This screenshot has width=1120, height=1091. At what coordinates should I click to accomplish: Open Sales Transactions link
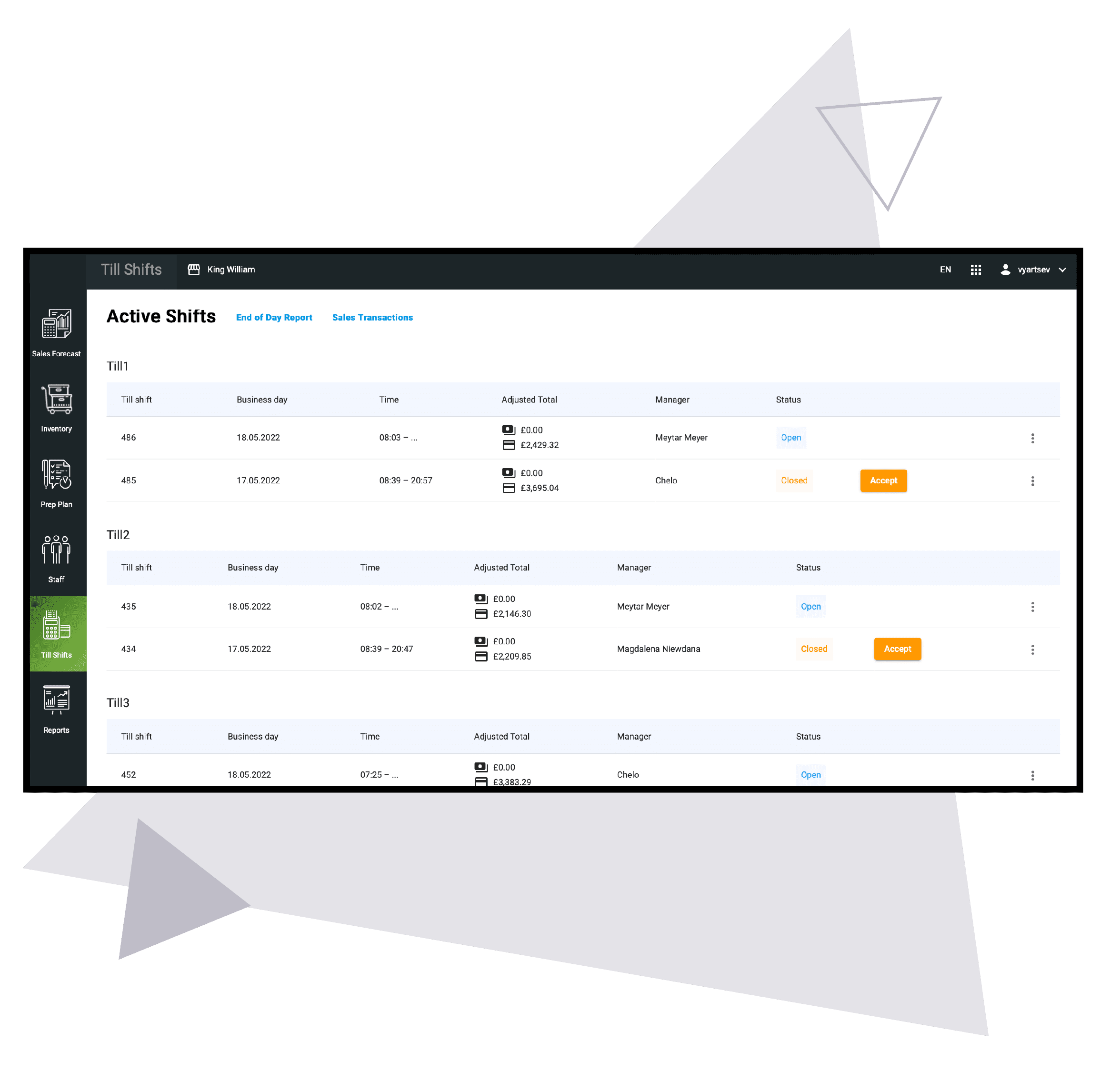click(373, 318)
